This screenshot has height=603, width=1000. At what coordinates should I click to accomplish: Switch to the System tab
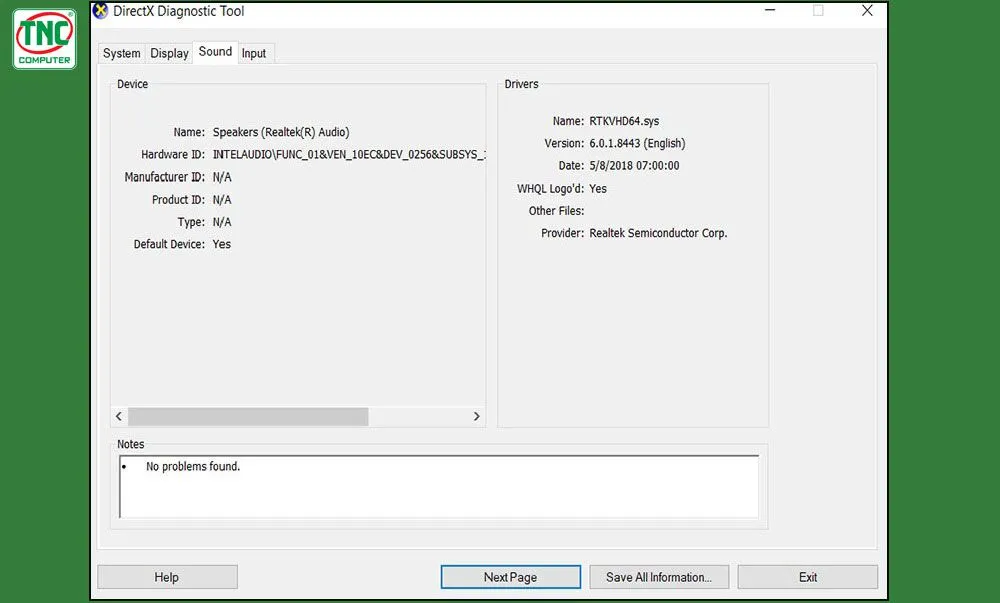pos(122,53)
